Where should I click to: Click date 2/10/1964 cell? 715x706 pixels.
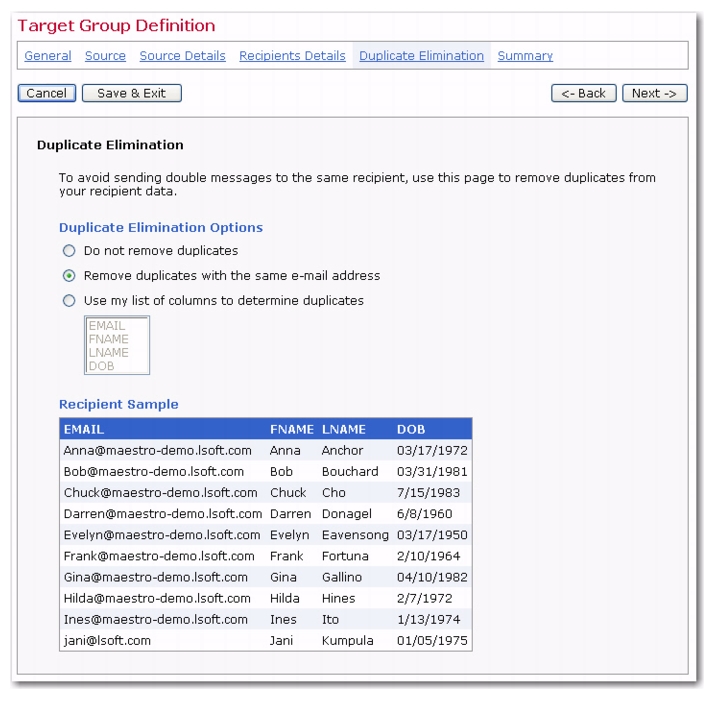tap(428, 556)
